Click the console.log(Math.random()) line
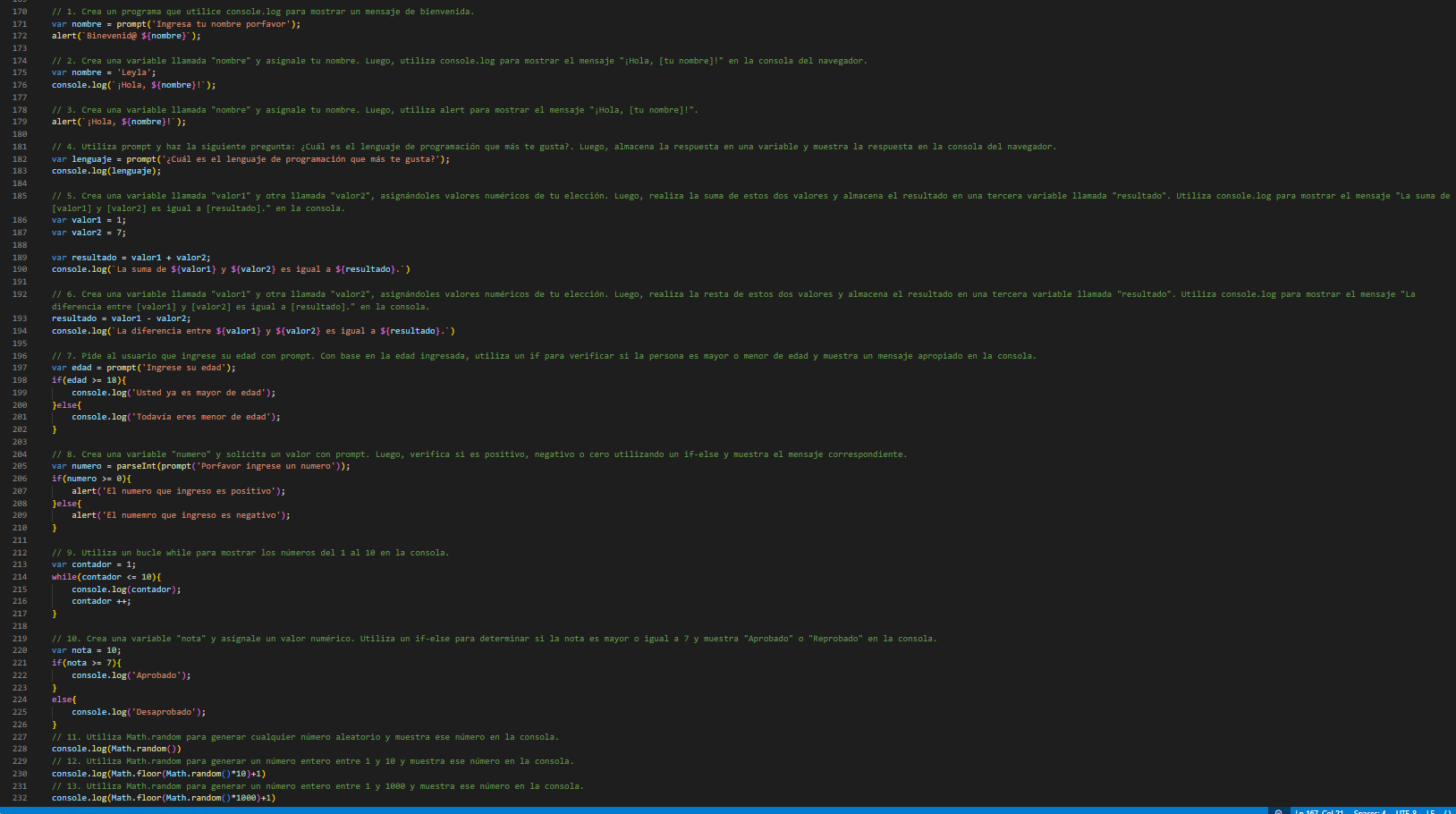The image size is (1456, 814). pyautogui.click(x=116, y=749)
